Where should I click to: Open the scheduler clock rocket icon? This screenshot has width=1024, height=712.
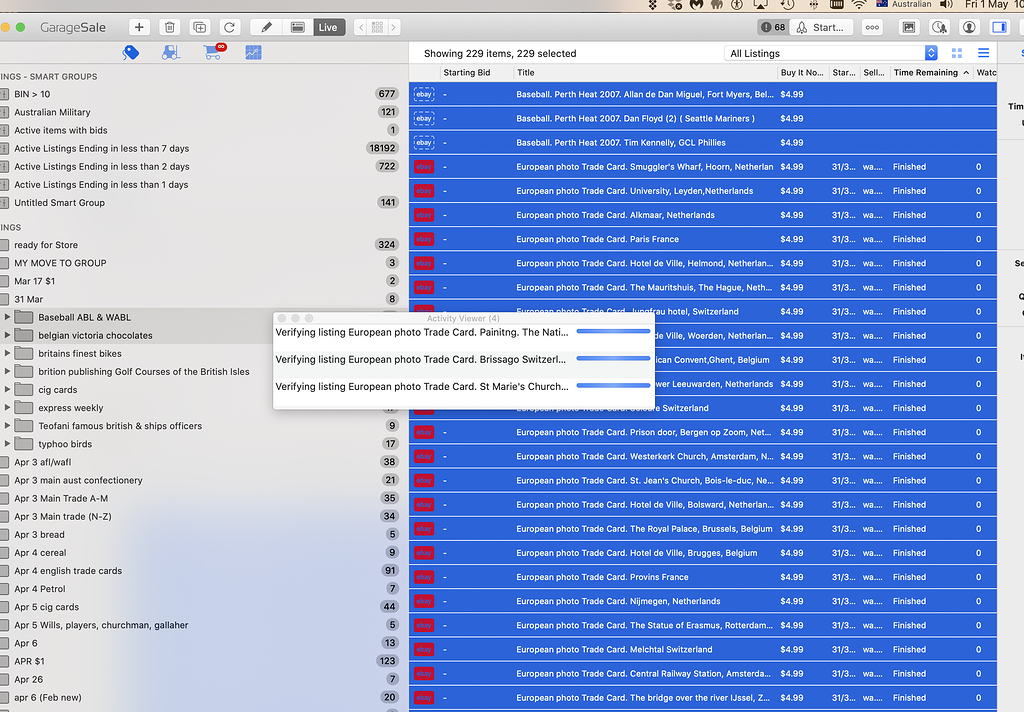click(939, 27)
